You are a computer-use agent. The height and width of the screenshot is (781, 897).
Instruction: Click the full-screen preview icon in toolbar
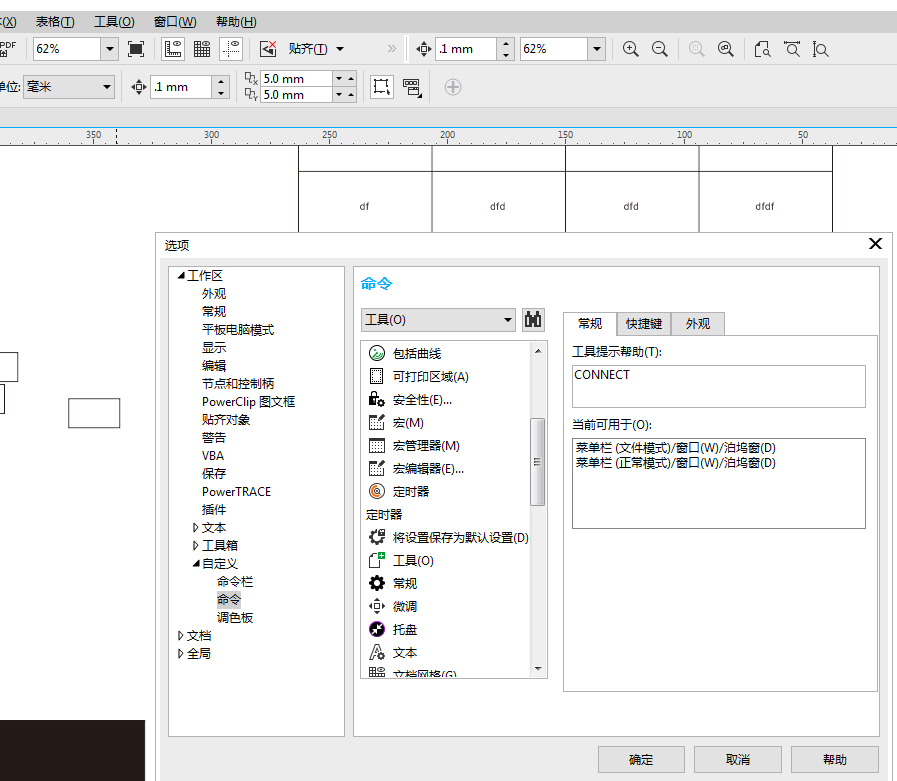[136, 49]
